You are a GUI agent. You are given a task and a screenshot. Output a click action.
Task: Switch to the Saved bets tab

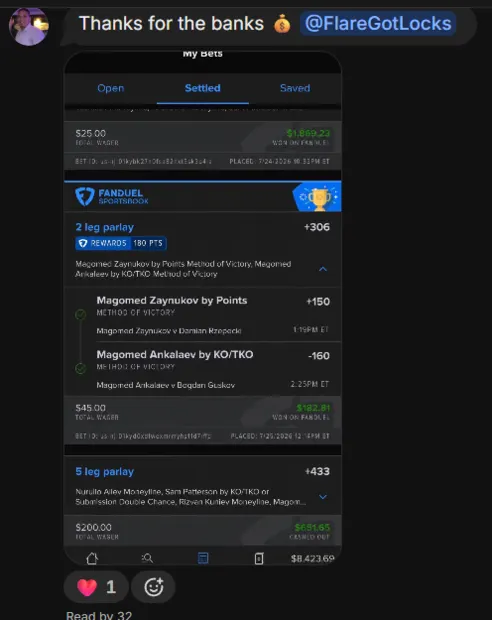[295, 88]
